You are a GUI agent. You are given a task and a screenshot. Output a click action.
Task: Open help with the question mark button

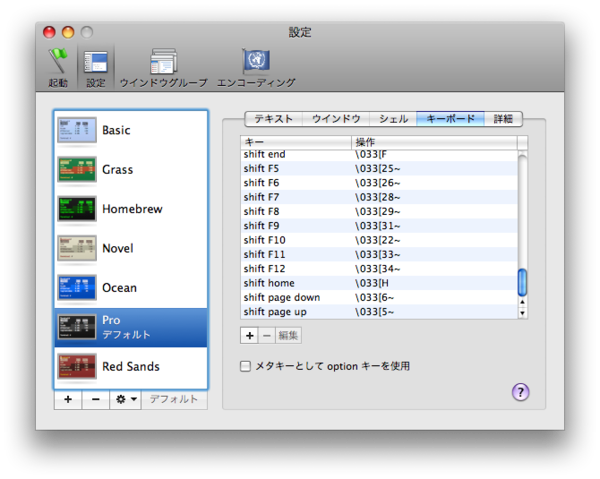(520, 392)
